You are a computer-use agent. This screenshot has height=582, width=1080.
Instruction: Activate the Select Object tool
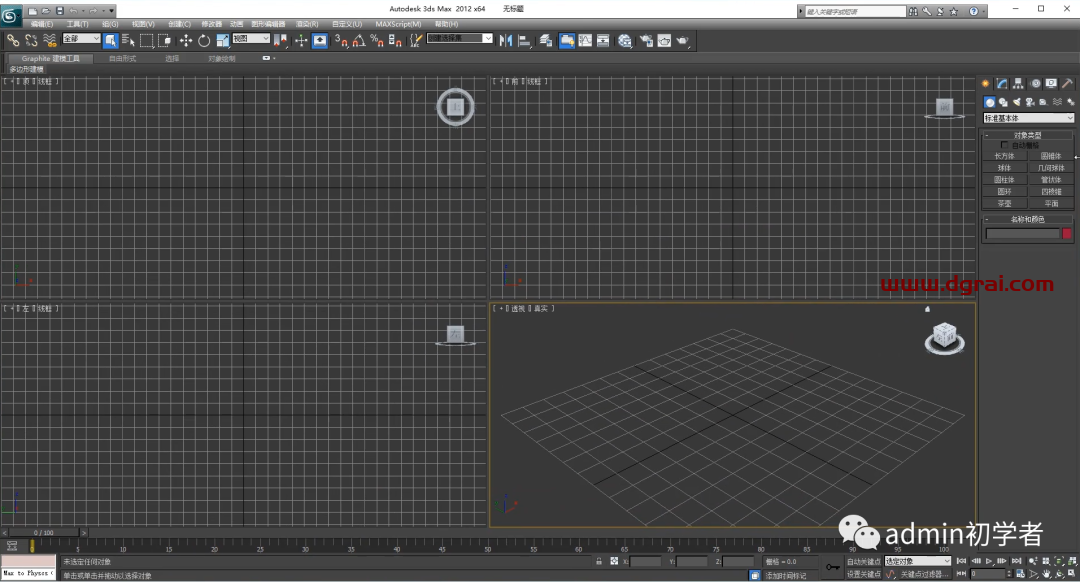[110, 41]
